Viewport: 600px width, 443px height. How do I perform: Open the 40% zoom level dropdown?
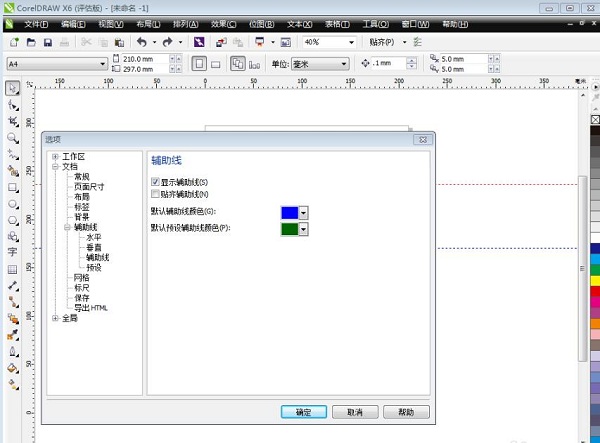click(x=351, y=42)
